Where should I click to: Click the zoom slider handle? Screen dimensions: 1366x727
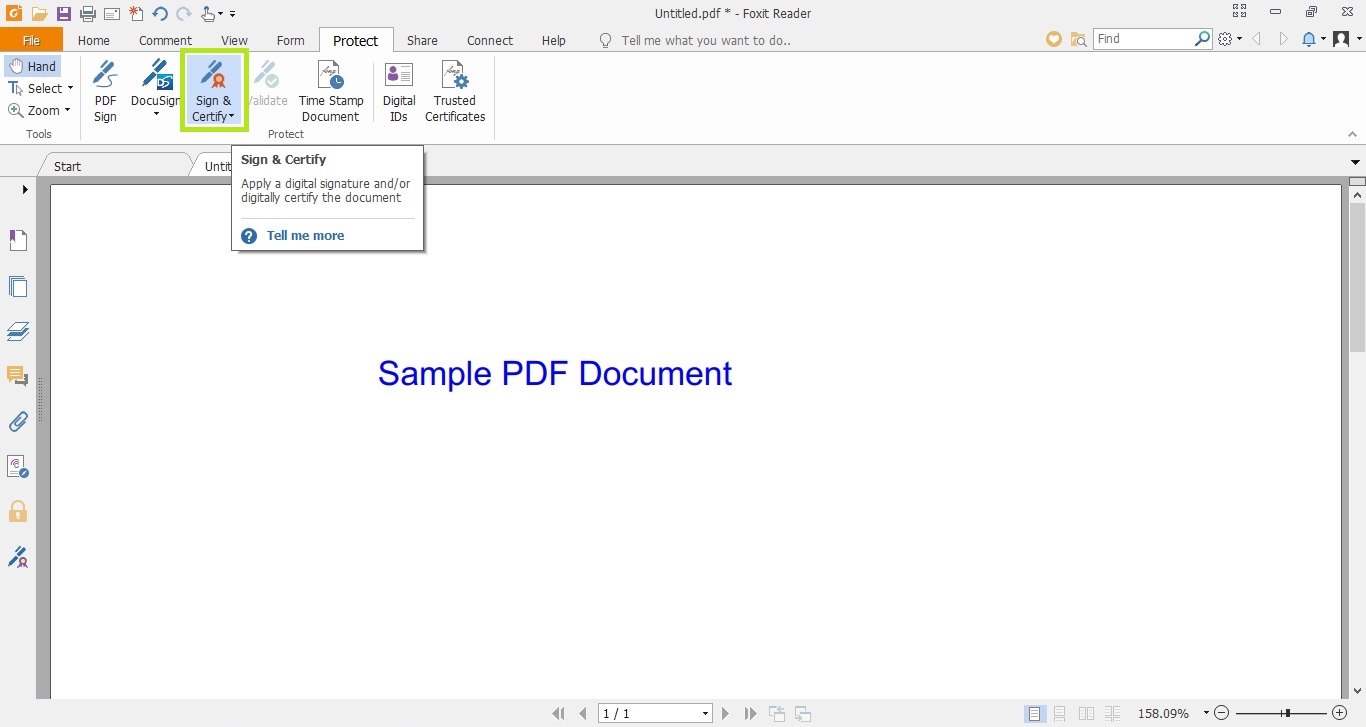tap(1287, 713)
